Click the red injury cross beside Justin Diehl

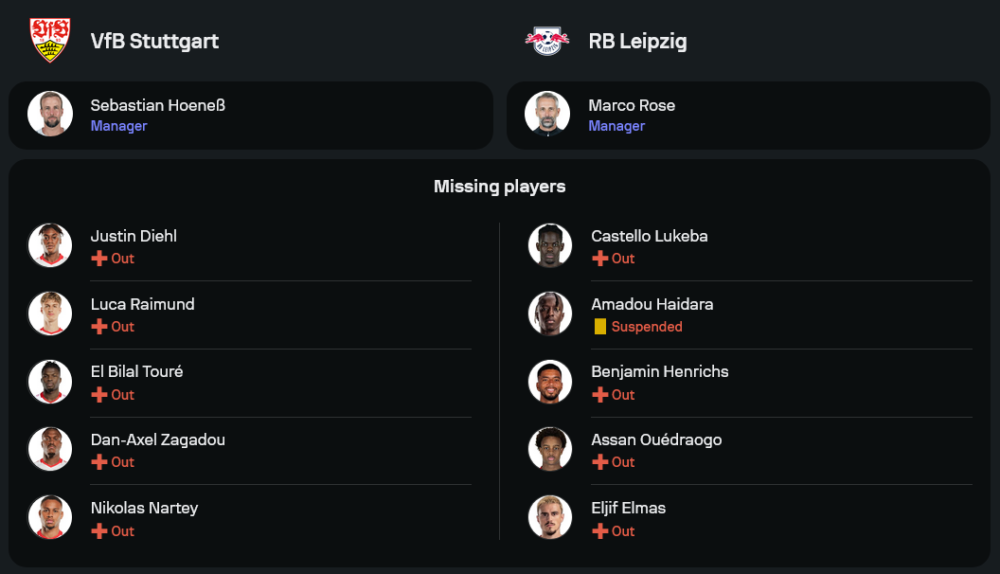[x=99, y=258]
